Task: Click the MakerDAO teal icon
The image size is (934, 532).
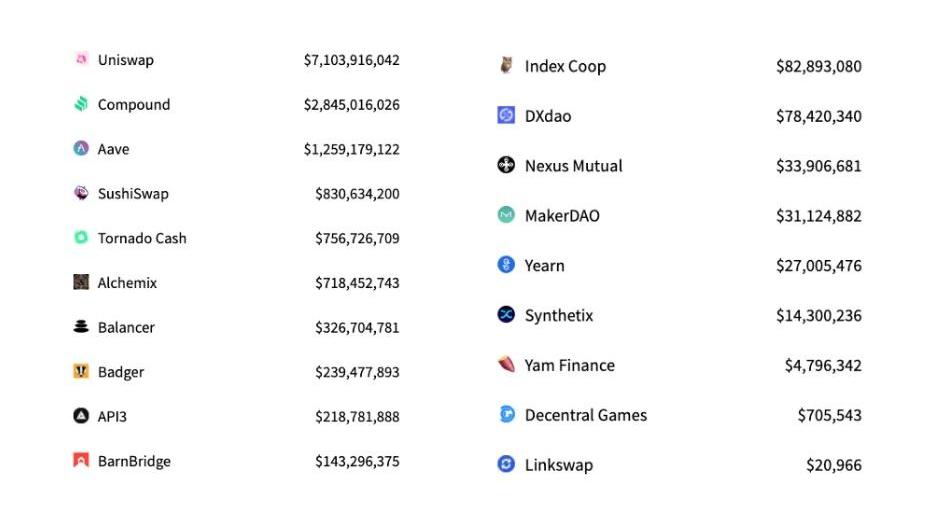Action: coord(506,215)
